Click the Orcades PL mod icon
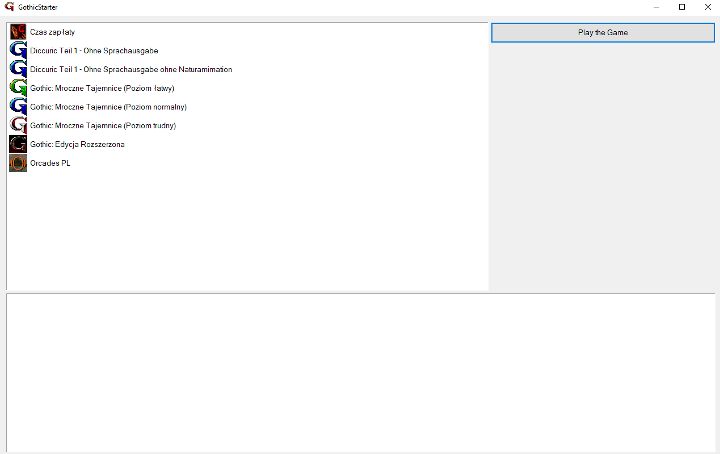 point(18,163)
